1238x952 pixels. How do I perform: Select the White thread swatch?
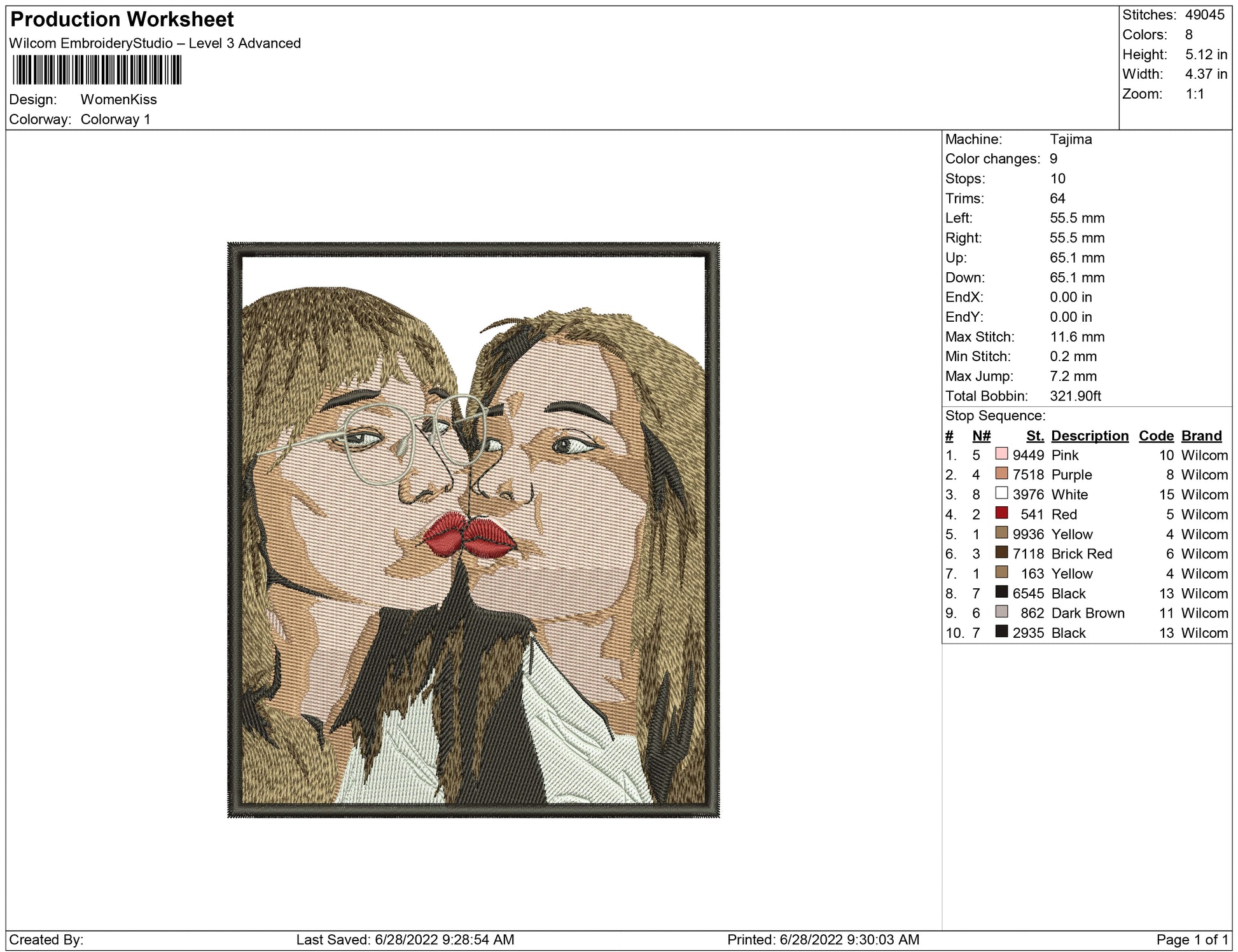pyautogui.click(x=1001, y=493)
